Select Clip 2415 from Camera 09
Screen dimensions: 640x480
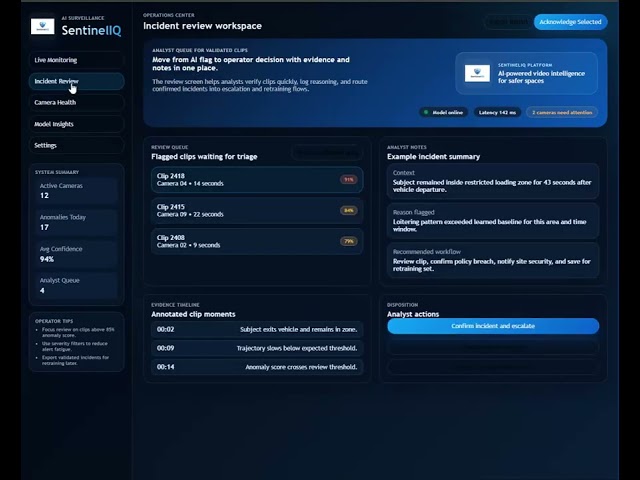click(x=257, y=211)
